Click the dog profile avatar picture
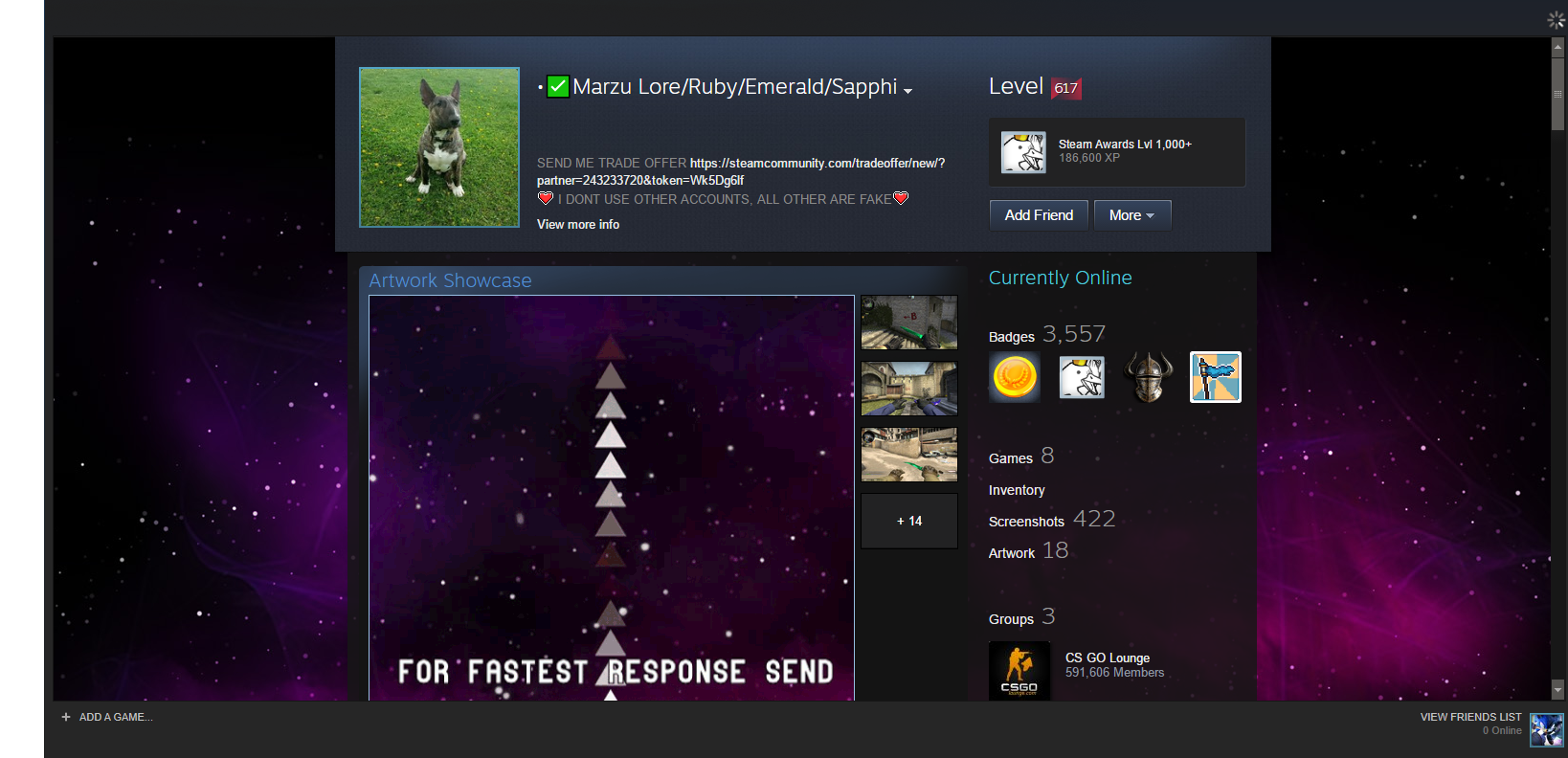1568x758 pixels. 439,147
